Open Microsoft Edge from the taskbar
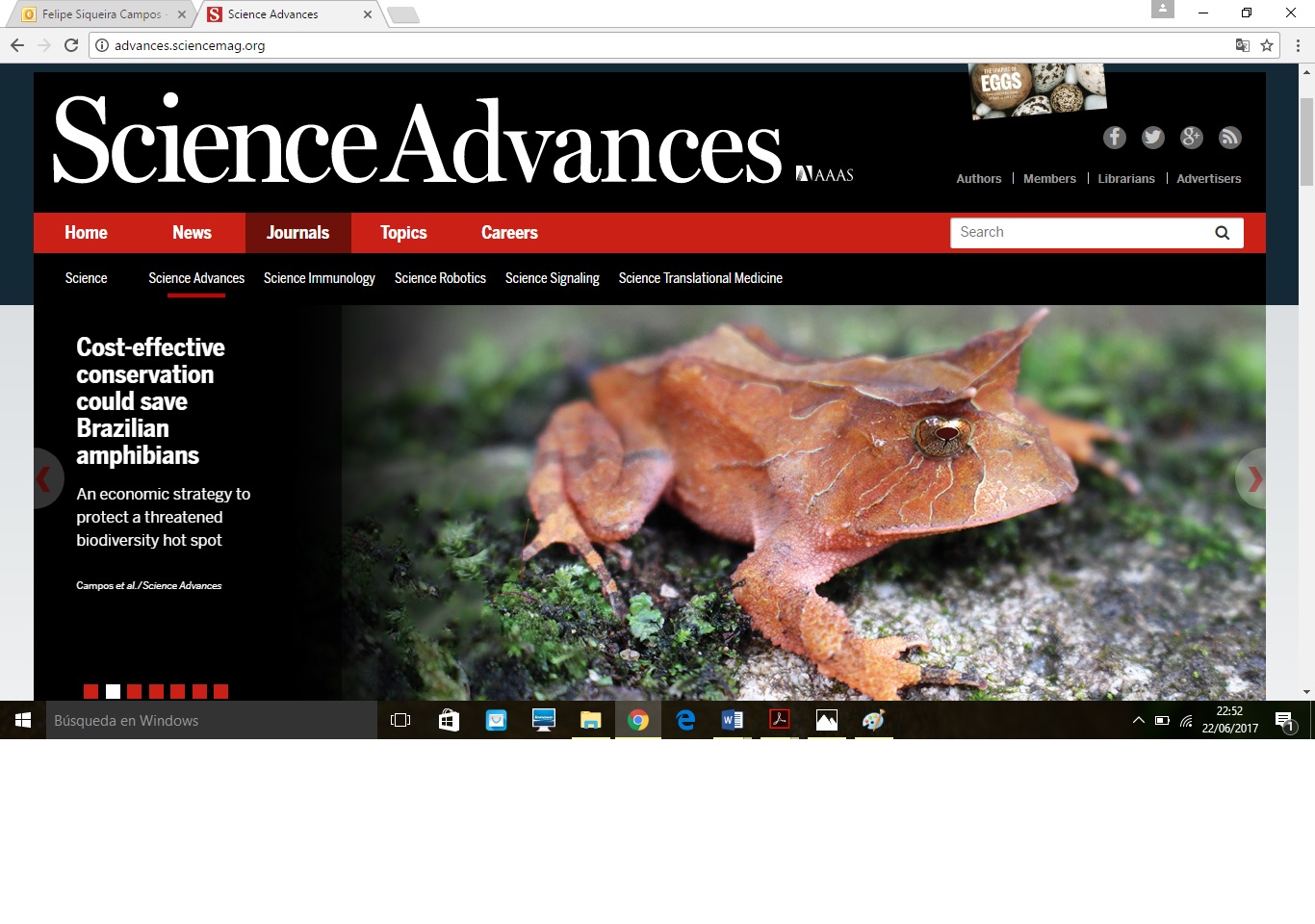Screen dimensions: 1315x924 pos(685,720)
